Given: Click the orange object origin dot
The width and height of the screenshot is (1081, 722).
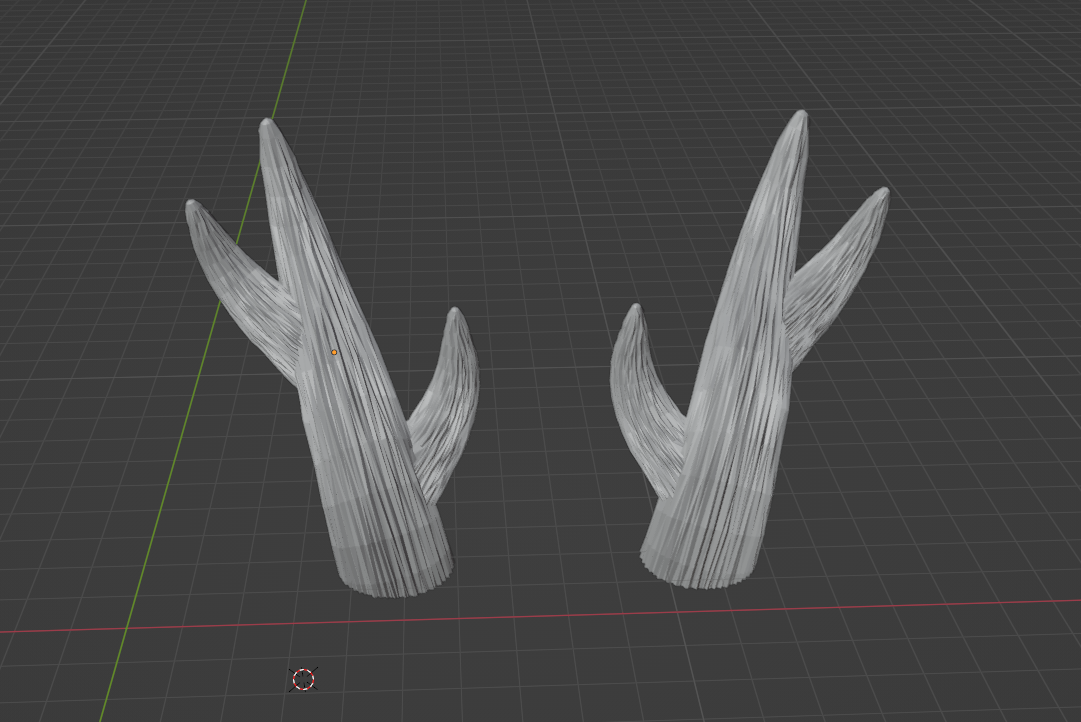Looking at the screenshot, I should 332,353.
